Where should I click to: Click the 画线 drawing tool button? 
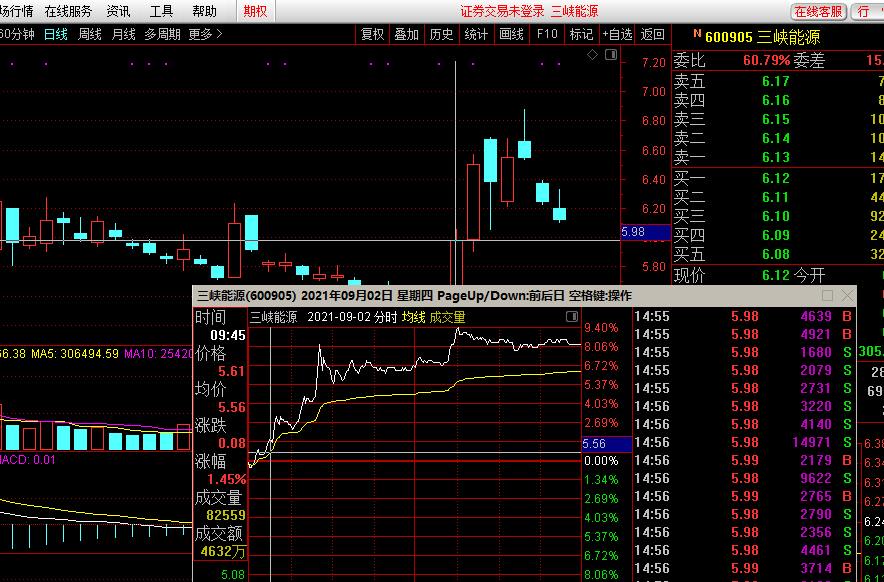[511, 34]
